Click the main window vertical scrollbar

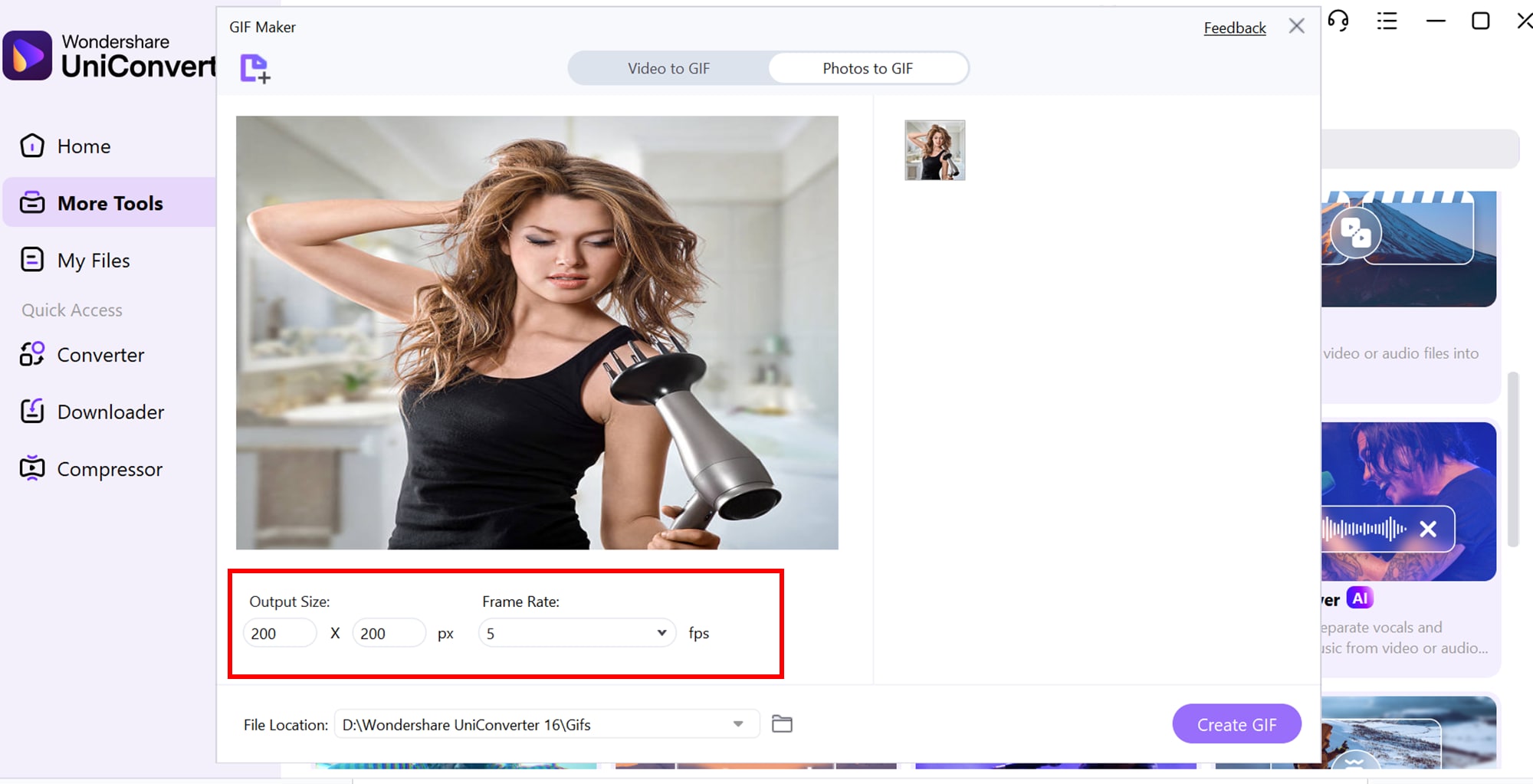pyautogui.click(x=1513, y=460)
